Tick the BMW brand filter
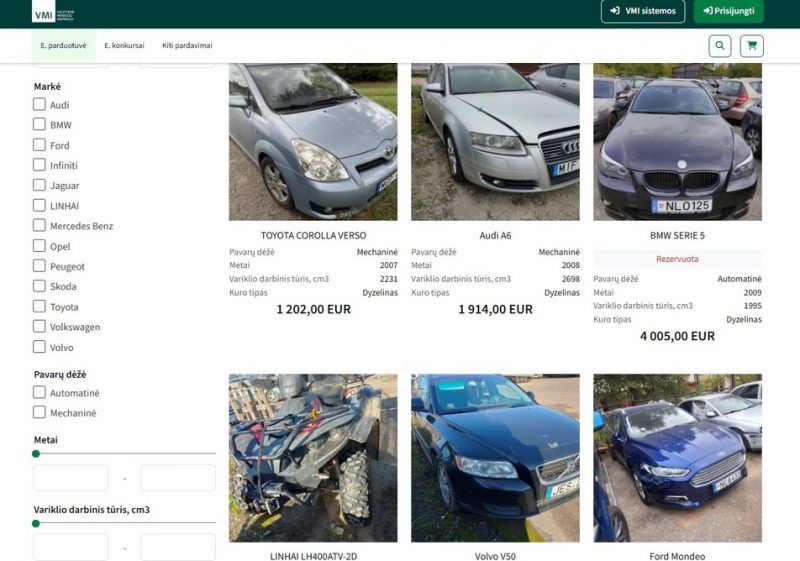Screen dimensions: 800x561 pyautogui.click(x=40, y=125)
